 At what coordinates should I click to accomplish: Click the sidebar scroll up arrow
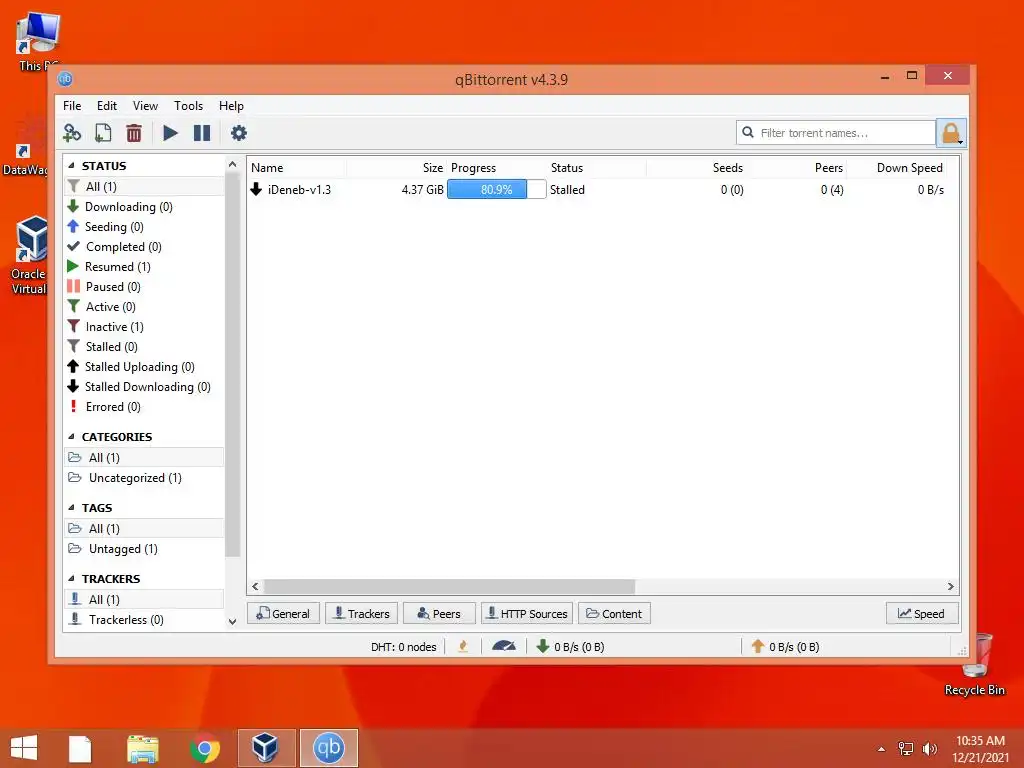(232, 165)
